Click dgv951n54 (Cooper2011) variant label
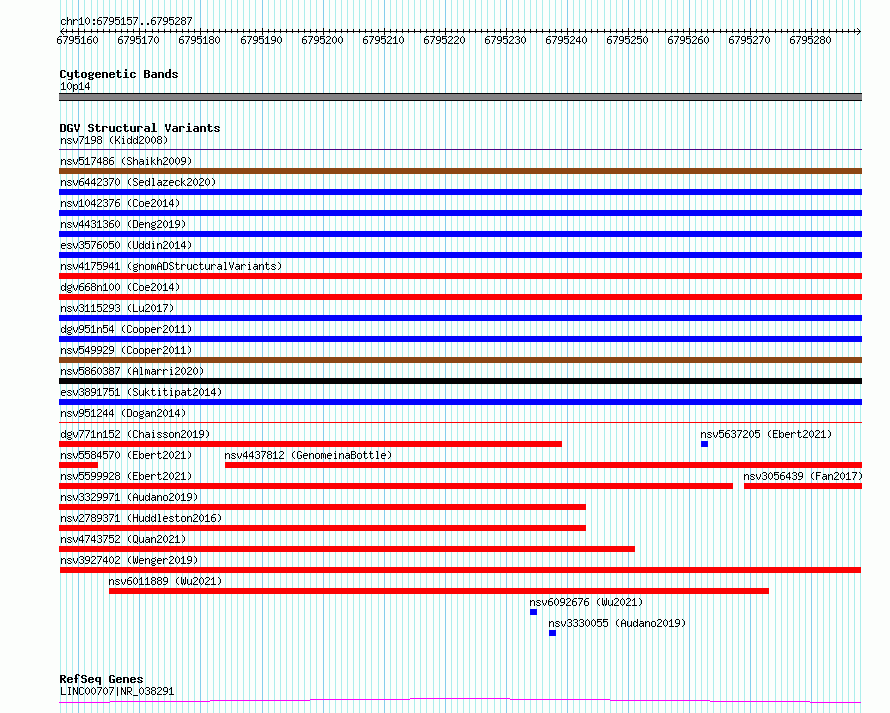 click(x=126, y=329)
